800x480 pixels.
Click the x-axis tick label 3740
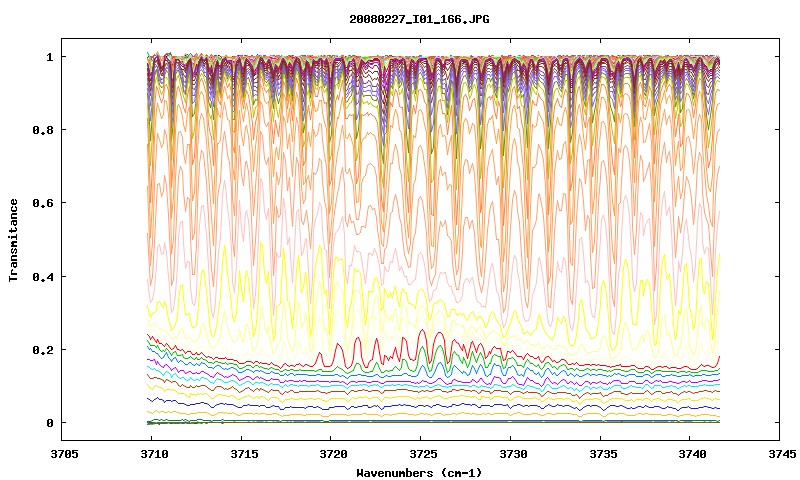point(693,454)
